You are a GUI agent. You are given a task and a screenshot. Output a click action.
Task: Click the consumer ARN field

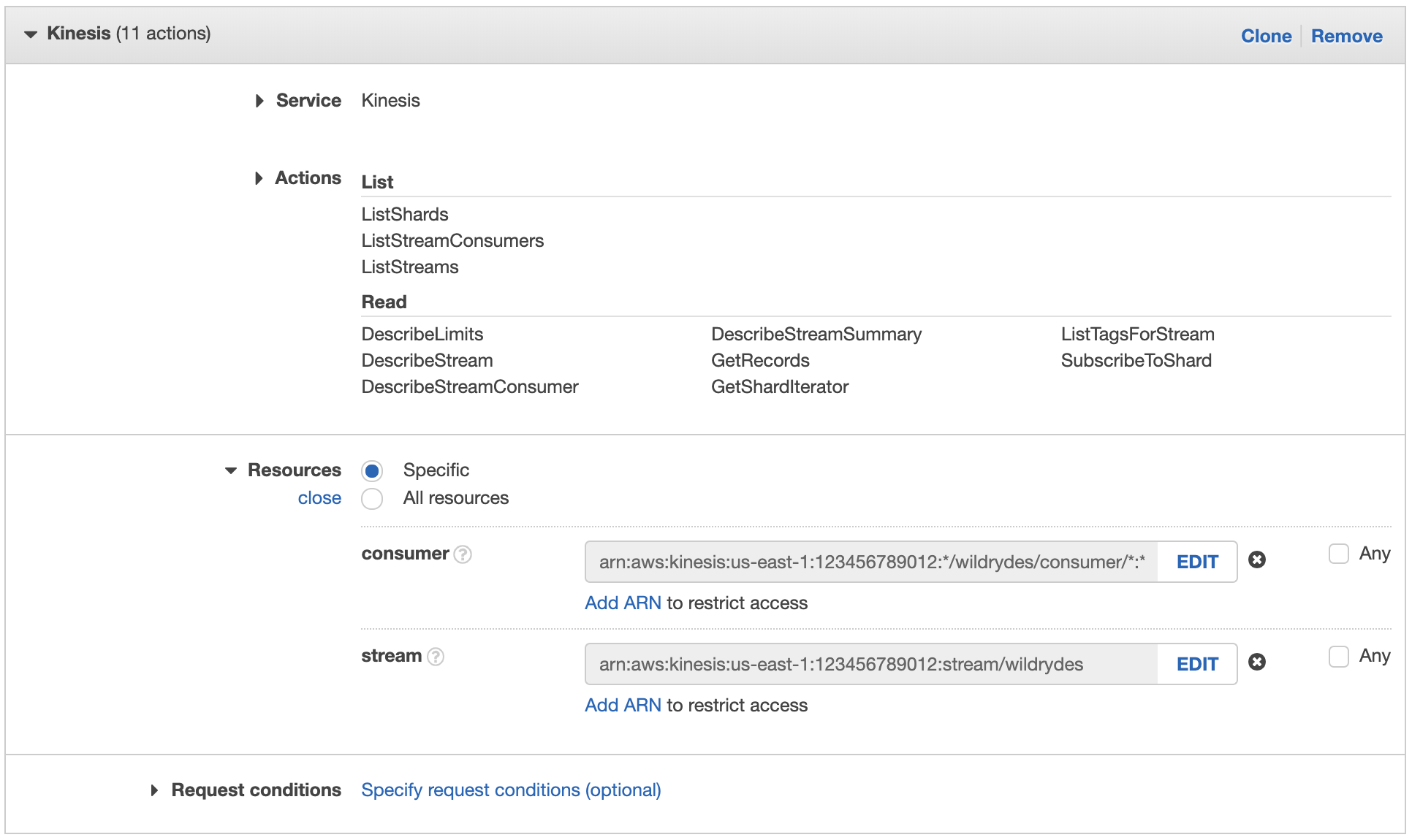[x=871, y=562]
